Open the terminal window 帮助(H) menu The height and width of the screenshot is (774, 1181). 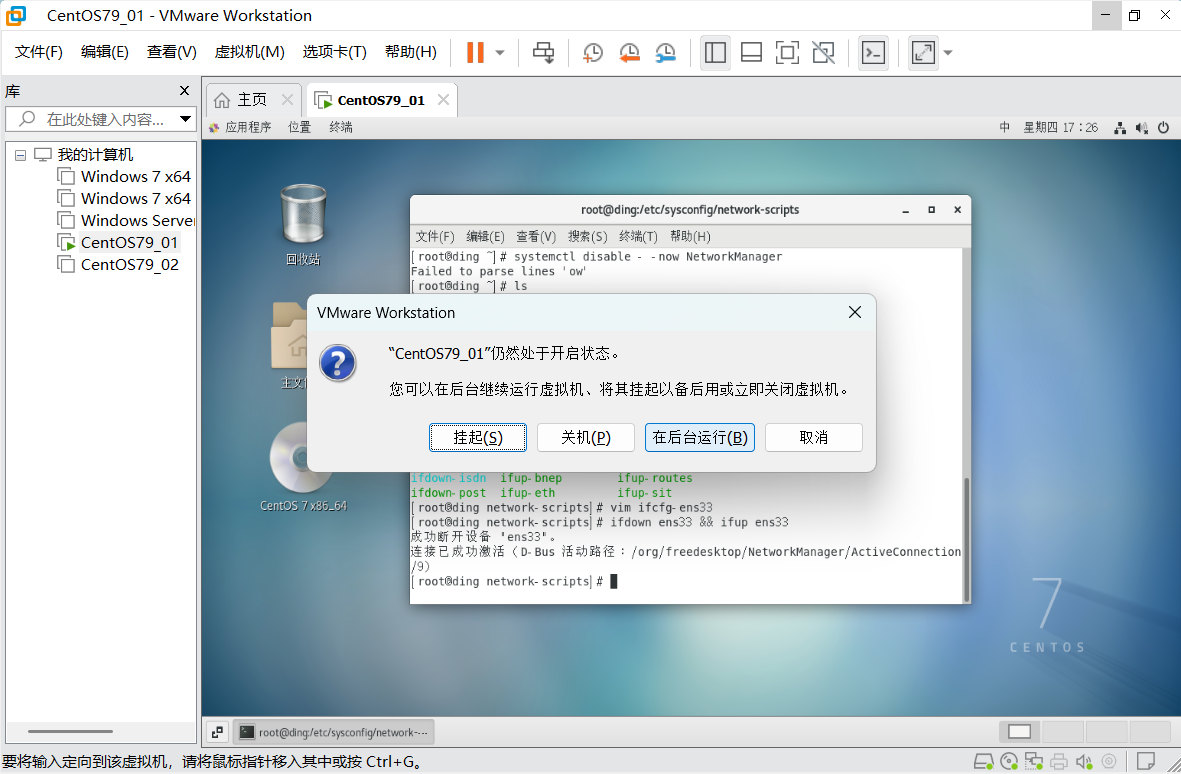coord(690,236)
